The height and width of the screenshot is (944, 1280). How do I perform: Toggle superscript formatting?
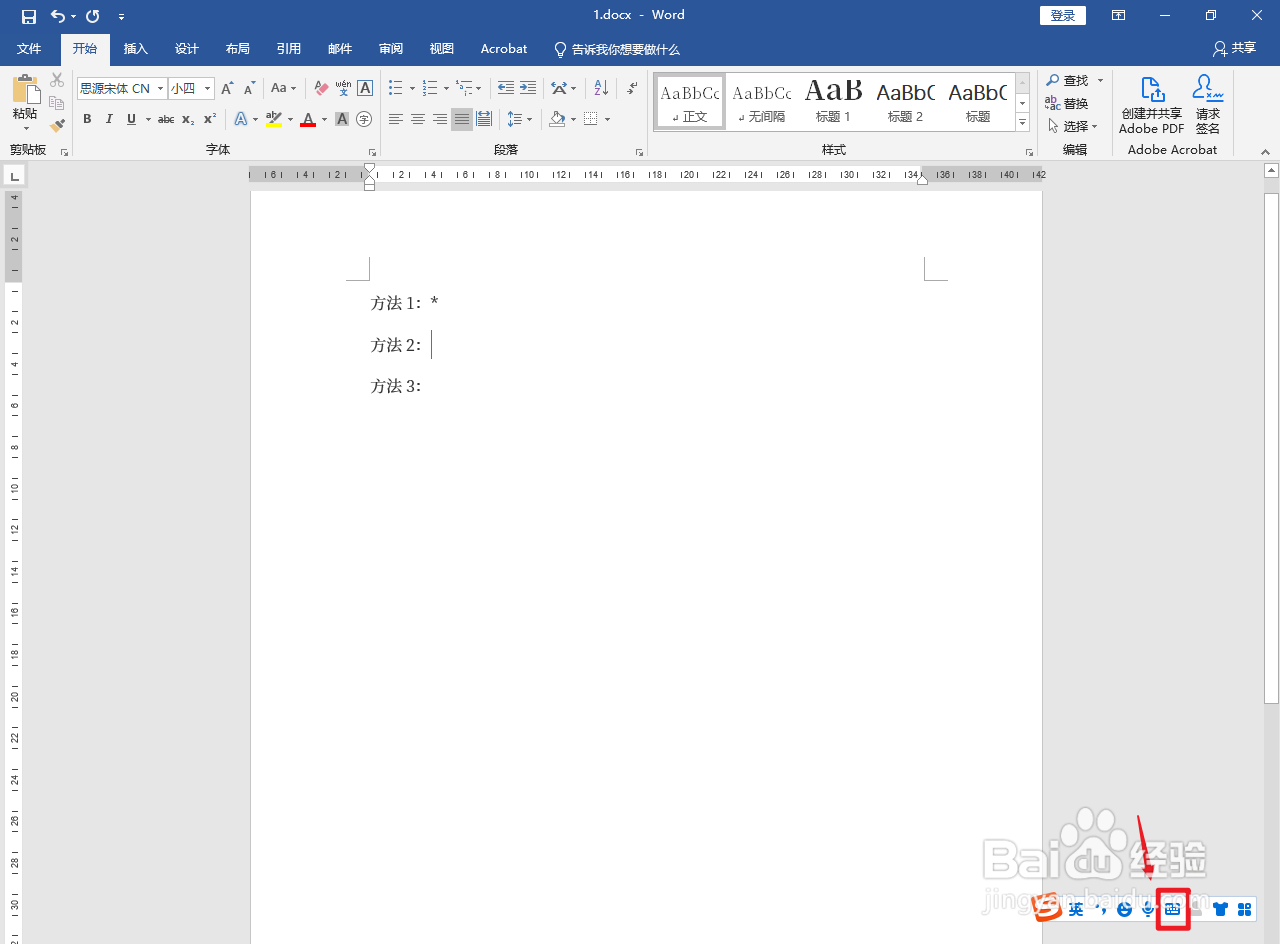coord(210,119)
